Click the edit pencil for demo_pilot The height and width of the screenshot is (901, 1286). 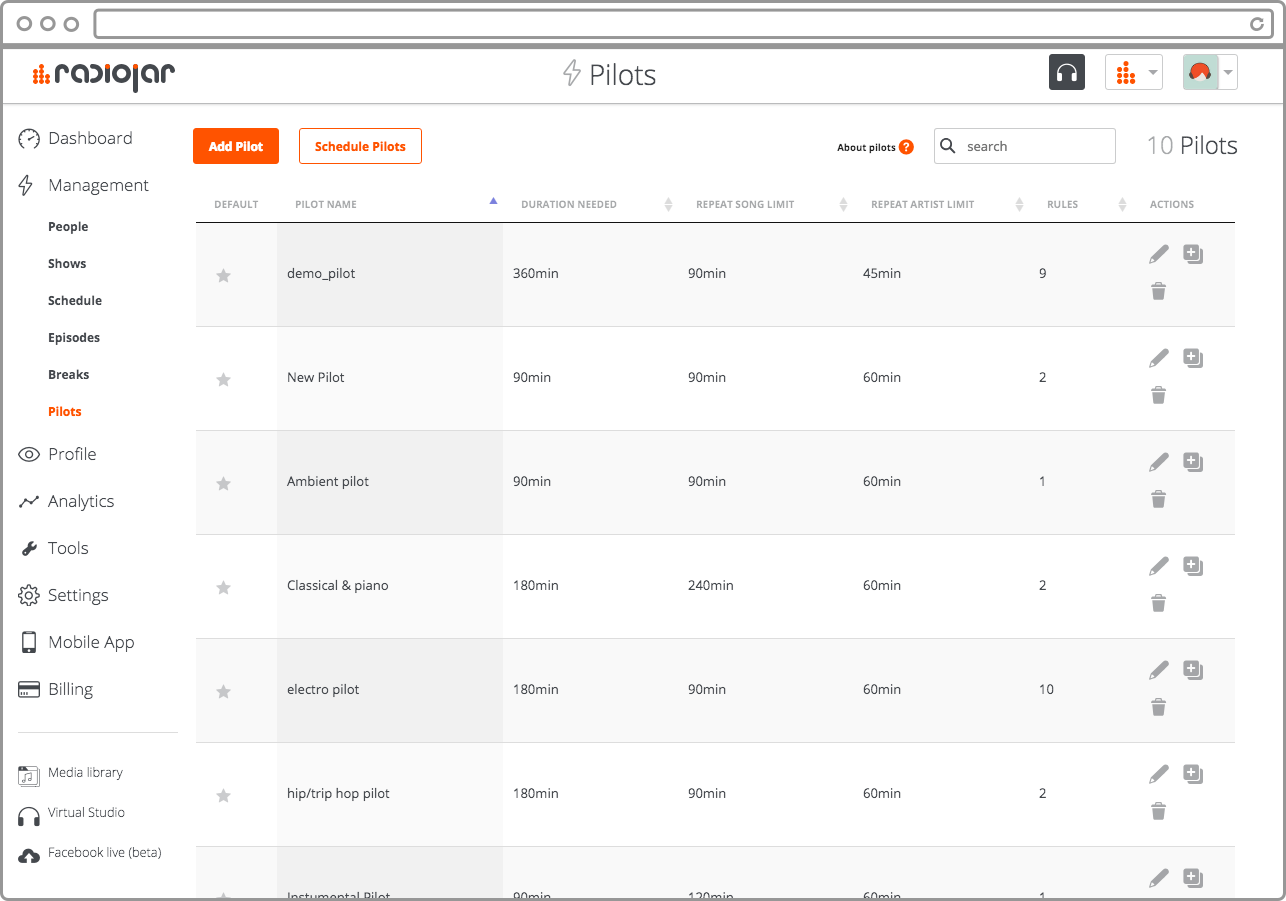pos(1159,254)
